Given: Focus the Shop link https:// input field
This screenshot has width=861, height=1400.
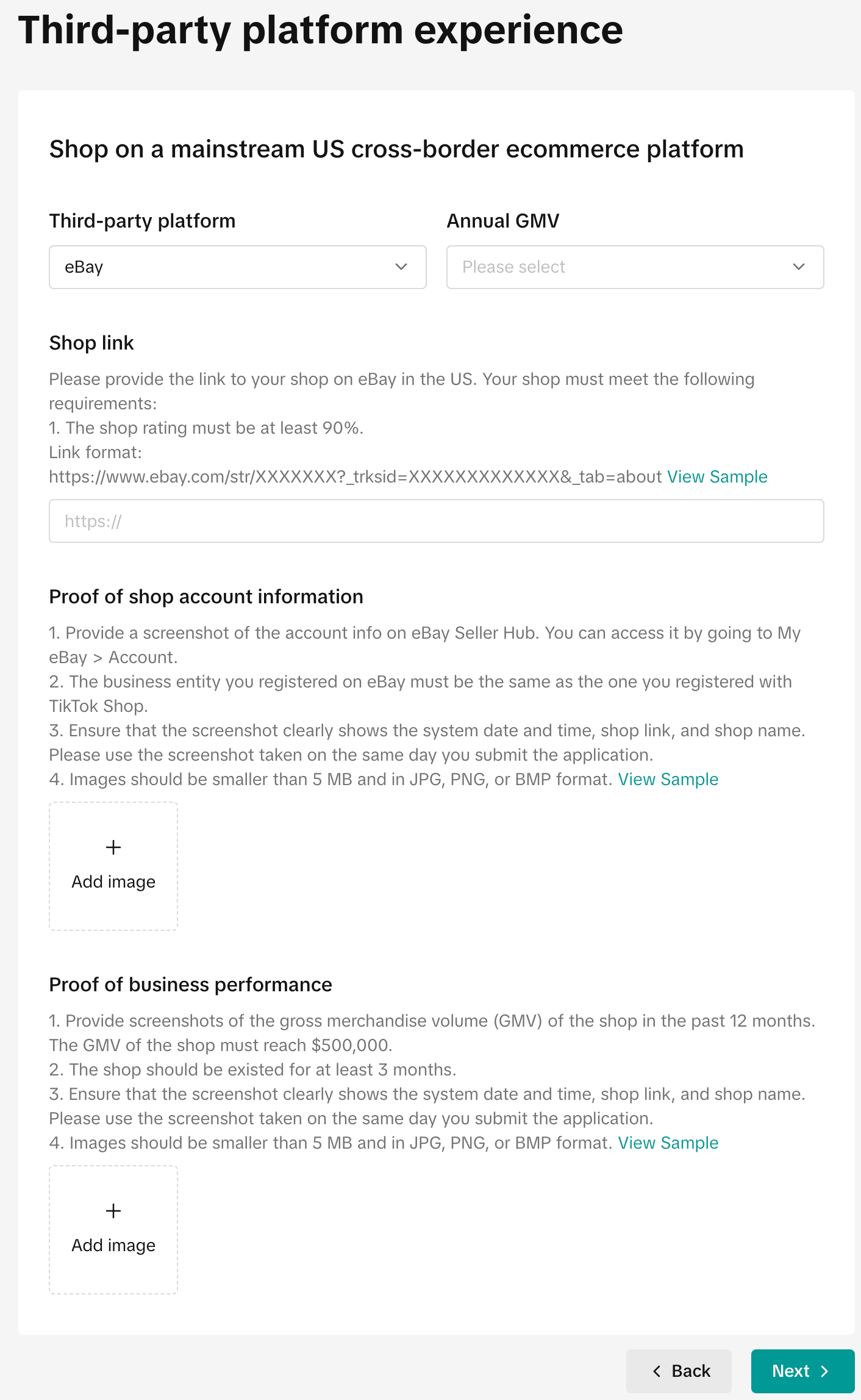Looking at the screenshot, I should [437, 521].
